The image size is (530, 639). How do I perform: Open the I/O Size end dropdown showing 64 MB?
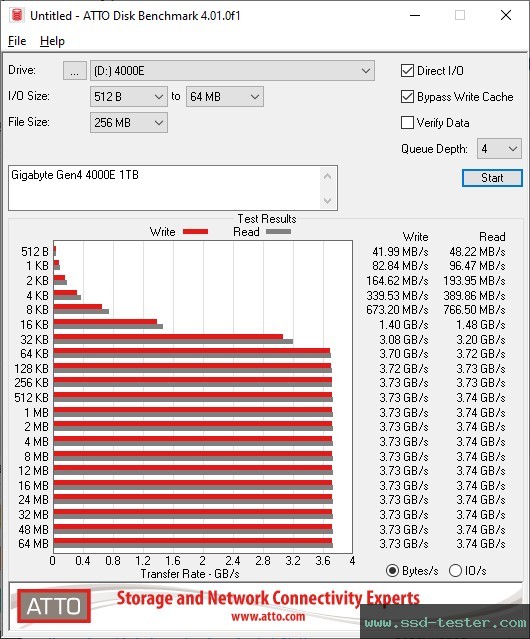coord(225,97)
